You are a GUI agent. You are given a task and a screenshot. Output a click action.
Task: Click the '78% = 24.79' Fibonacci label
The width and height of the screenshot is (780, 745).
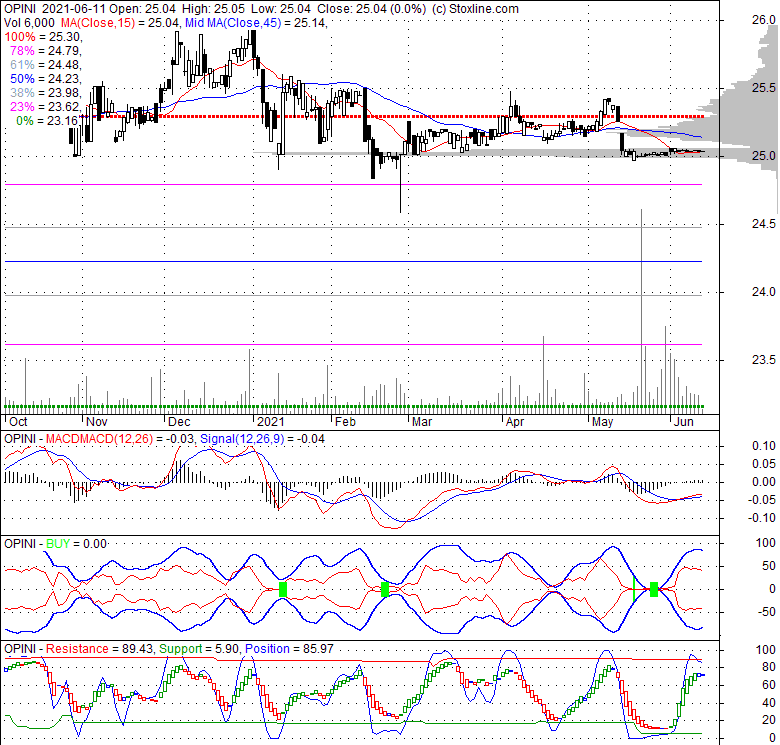(45, 51)
